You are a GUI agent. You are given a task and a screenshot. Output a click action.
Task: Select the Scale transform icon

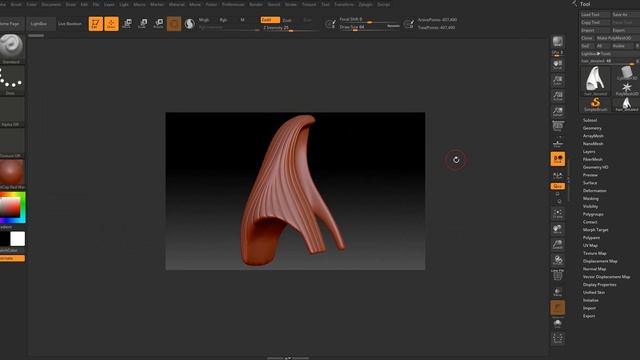(x=143, y=24)
